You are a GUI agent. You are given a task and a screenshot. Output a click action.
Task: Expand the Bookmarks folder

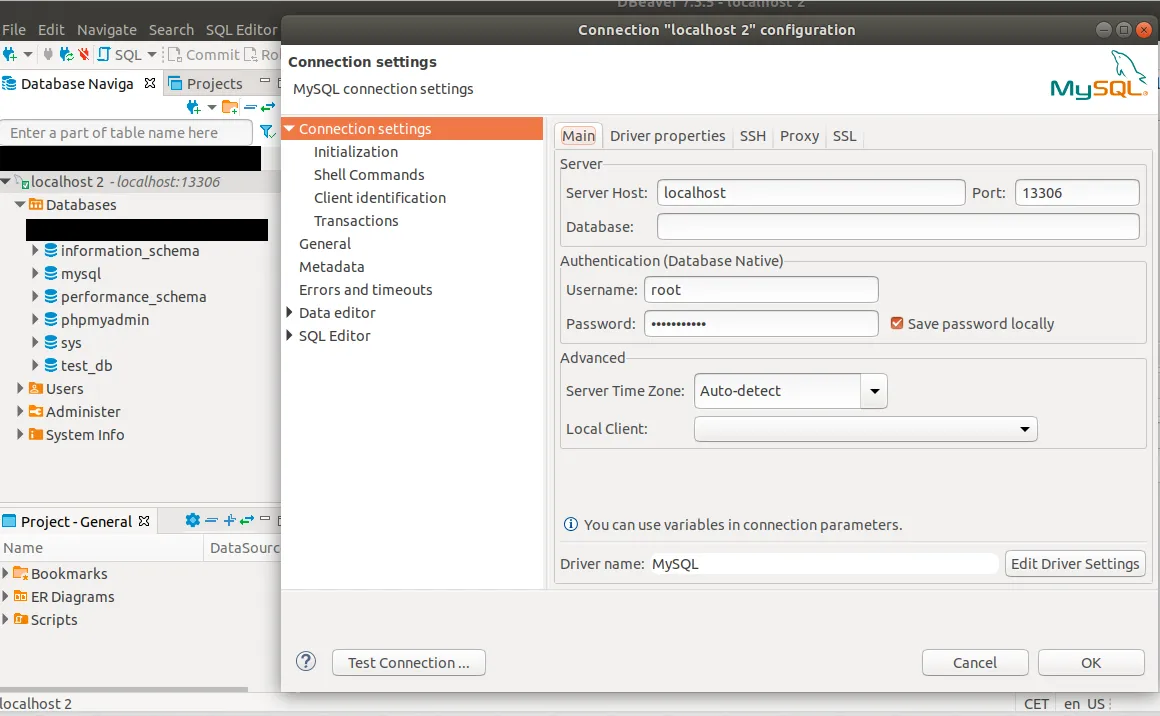(5, 573)
